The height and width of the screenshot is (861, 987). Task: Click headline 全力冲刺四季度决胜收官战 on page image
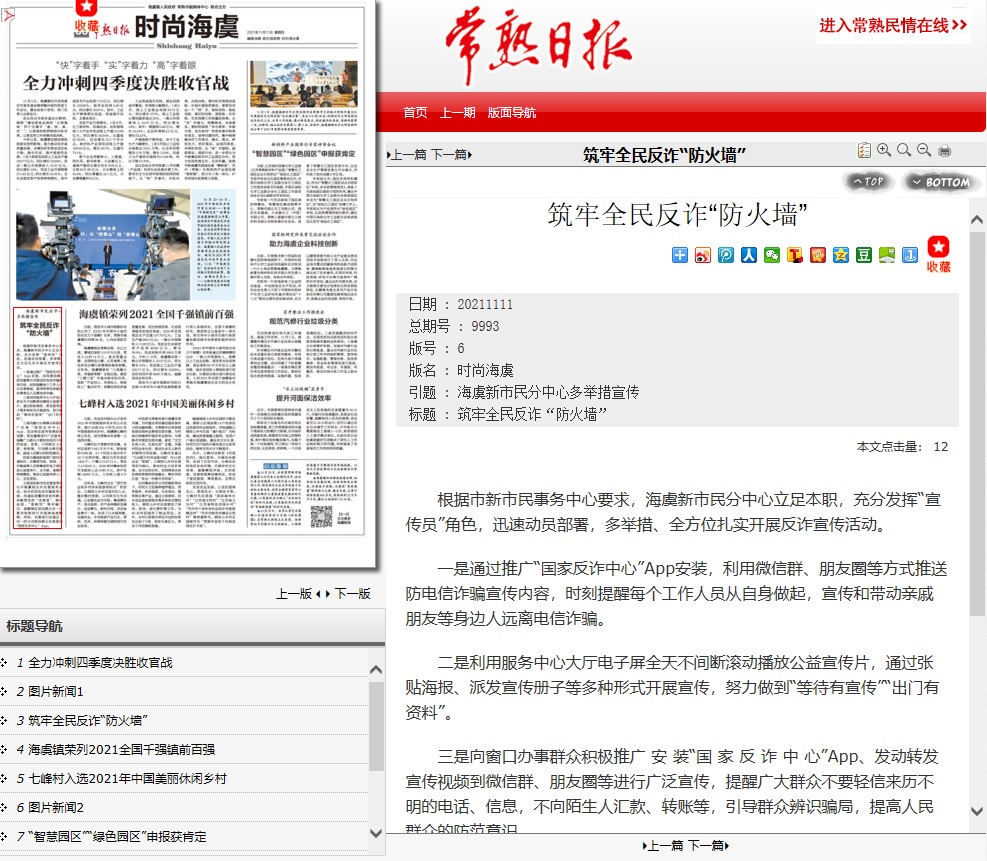[x=127, y=83]
